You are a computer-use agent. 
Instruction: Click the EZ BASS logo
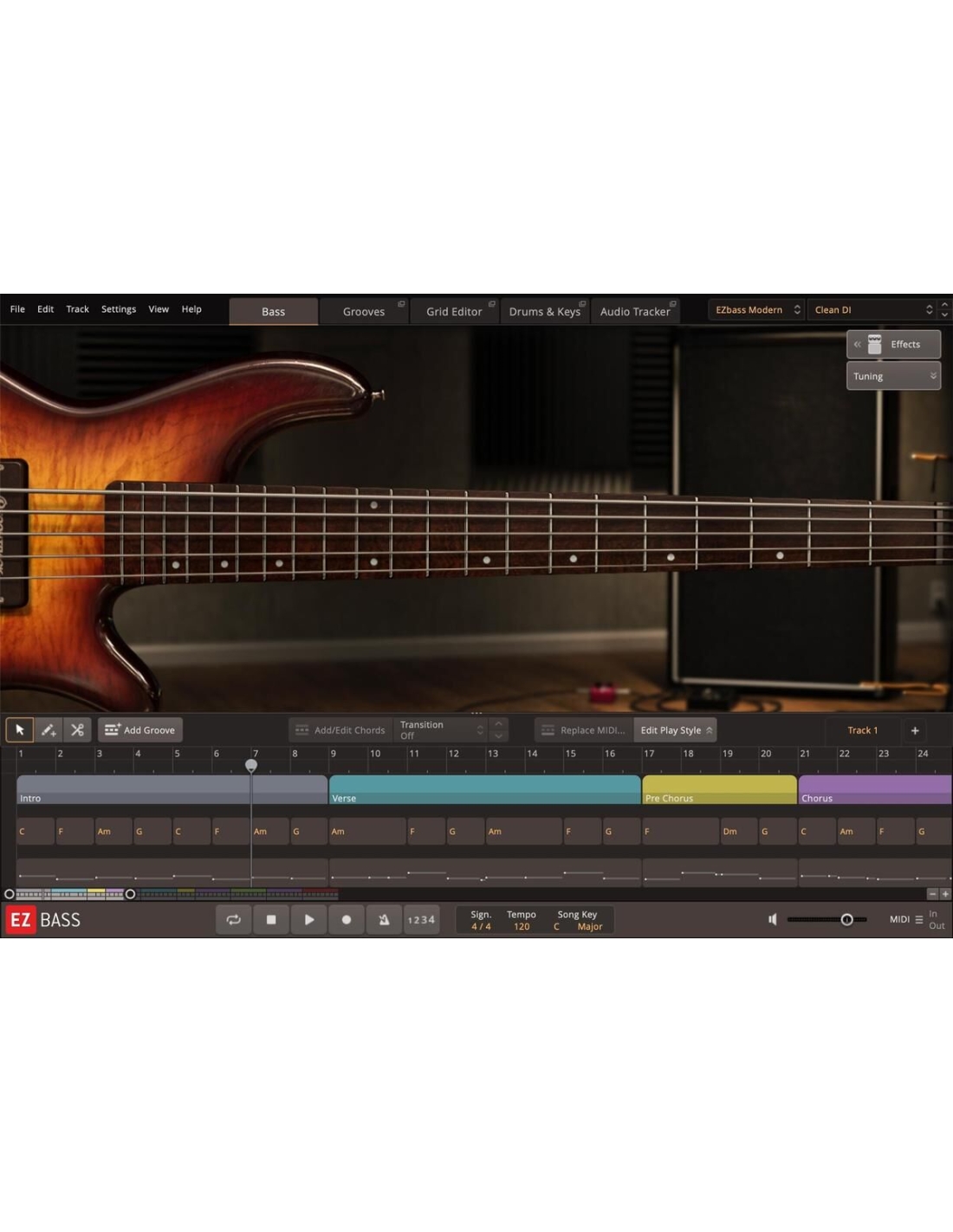(x=43, y=919)
